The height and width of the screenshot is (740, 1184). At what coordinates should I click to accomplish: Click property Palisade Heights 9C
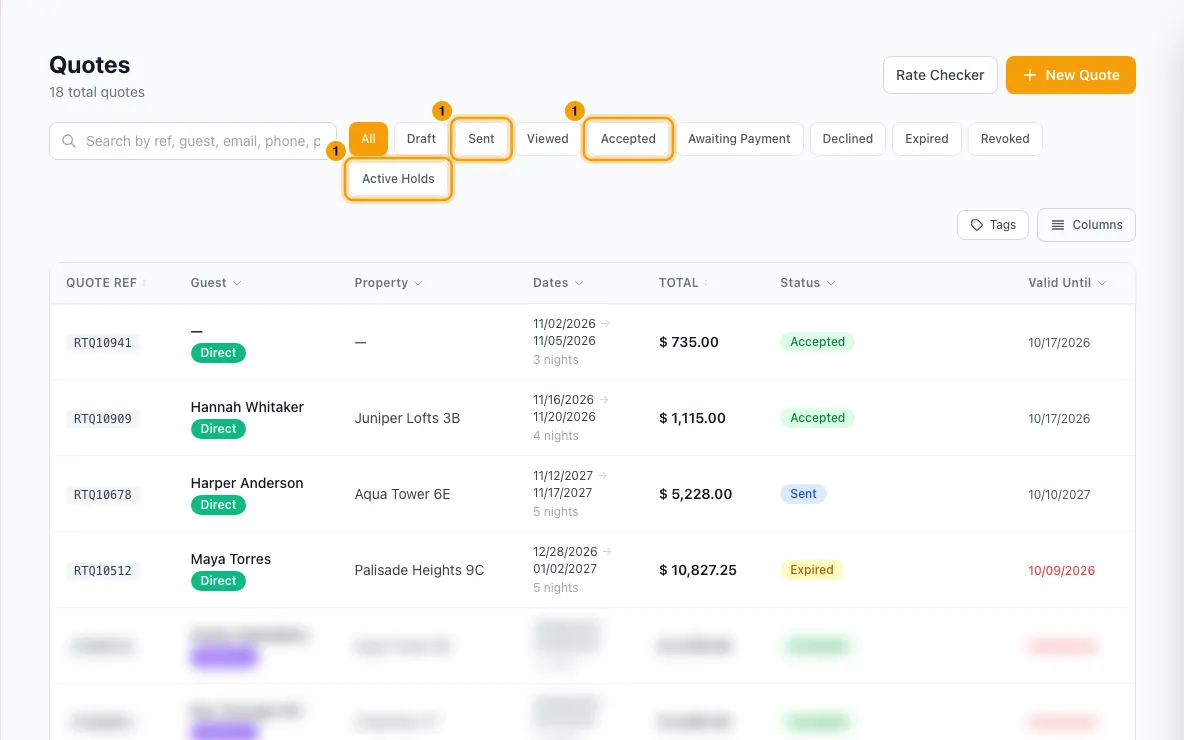pyautogui.click(x=419, y=570)
